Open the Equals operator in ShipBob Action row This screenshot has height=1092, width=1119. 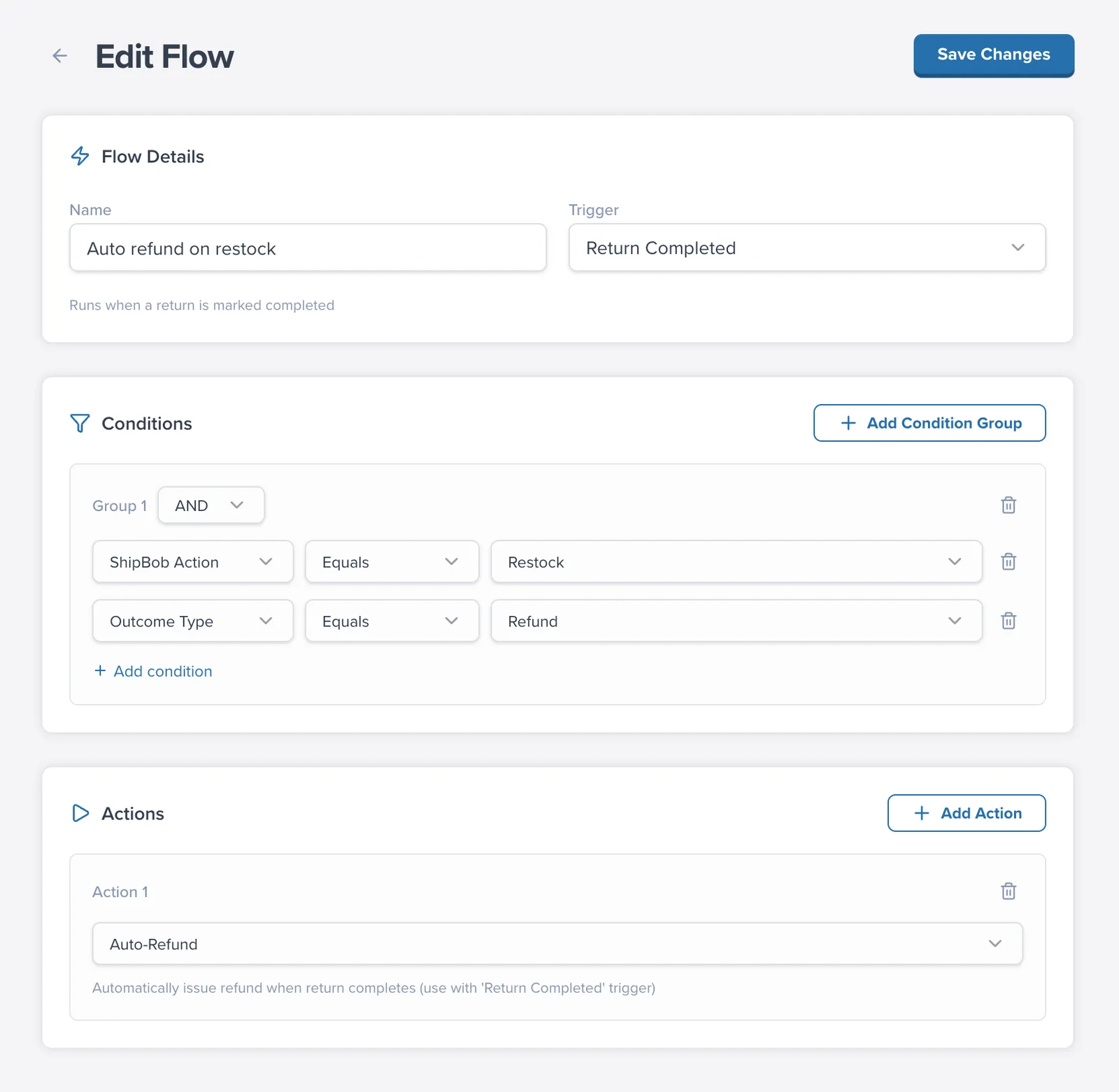392,562
